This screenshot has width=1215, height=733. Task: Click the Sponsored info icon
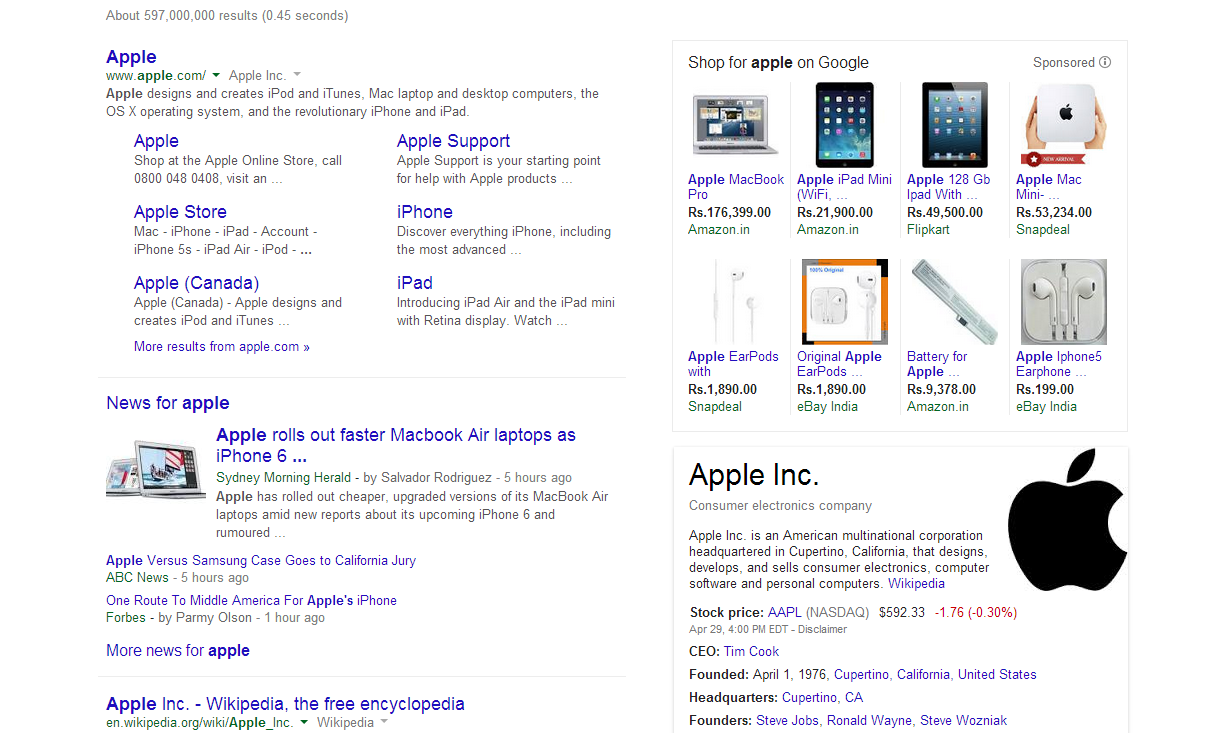coord(1105,62)
